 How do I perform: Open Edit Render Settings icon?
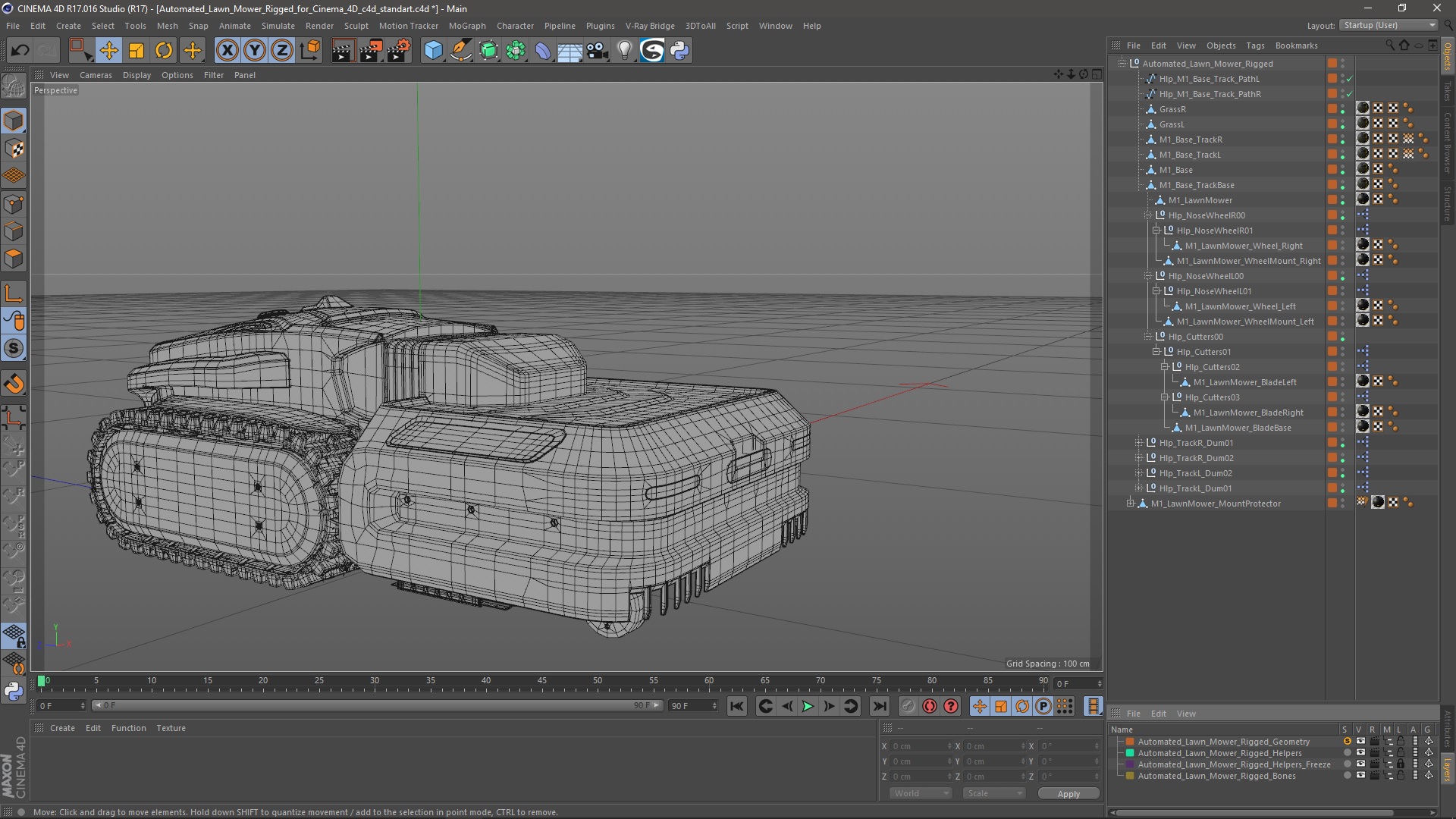pyautogui.click(x=398, y=51)
